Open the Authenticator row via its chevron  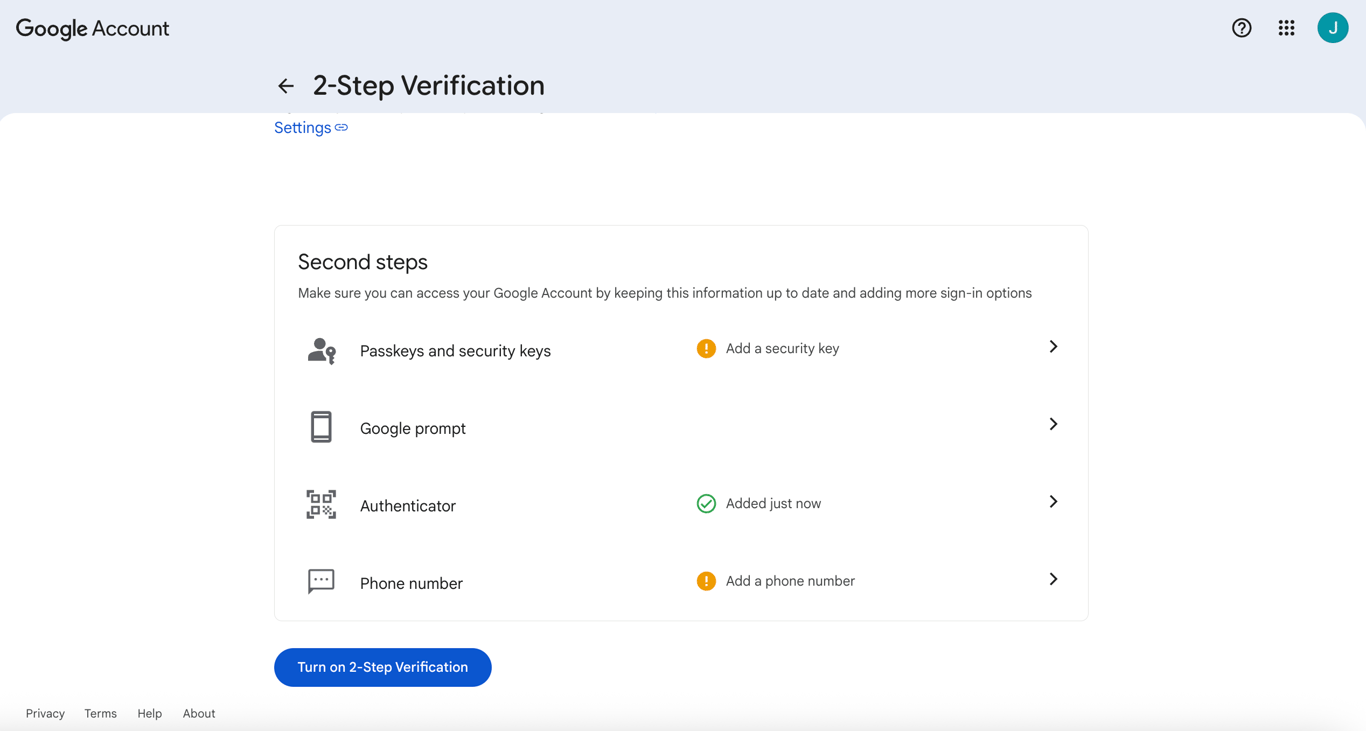pos(1053,502)
